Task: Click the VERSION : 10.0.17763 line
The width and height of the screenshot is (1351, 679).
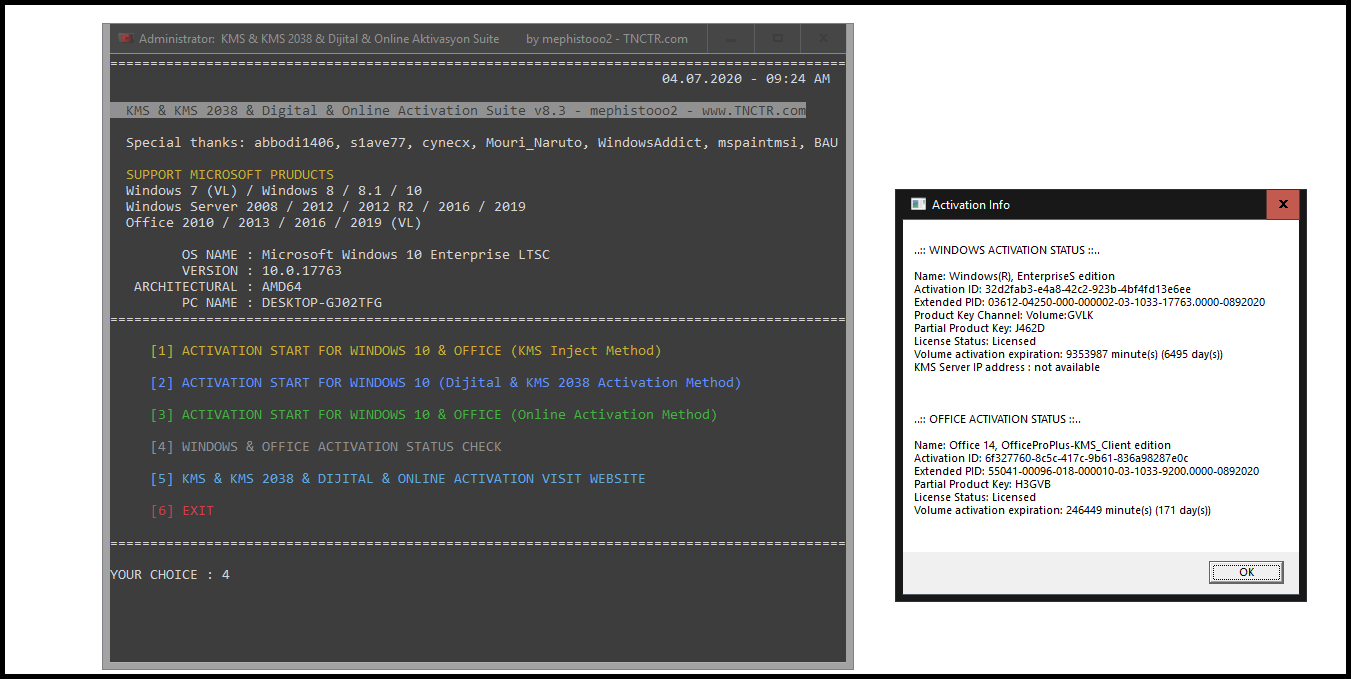Action: (x=262, y=271)
